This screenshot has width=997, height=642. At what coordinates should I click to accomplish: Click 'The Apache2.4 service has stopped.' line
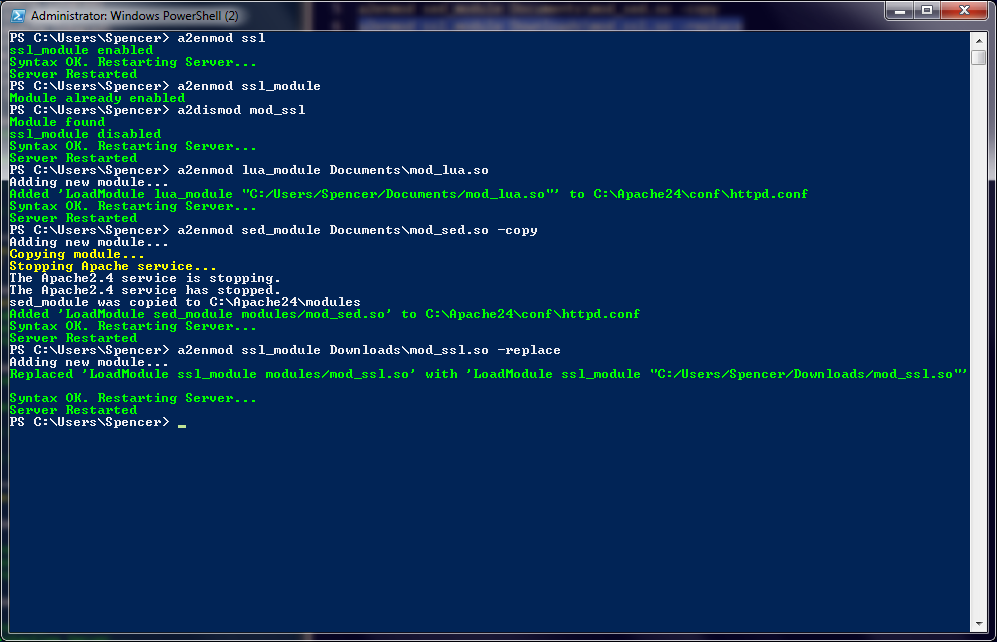(x=145, y=290)
